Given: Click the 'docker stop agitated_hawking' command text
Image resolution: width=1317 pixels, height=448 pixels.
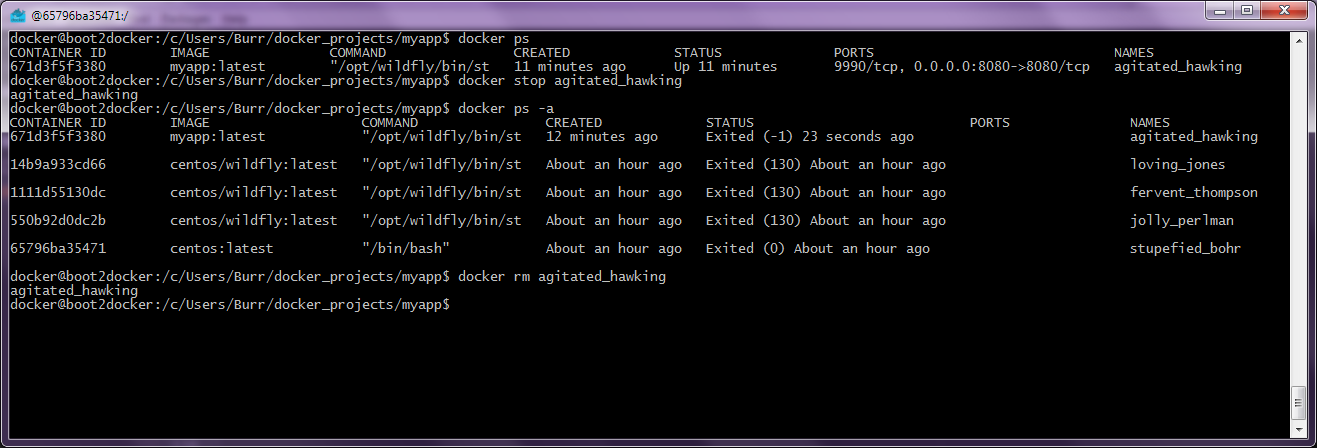Looking at the screenshot, I should click(x=569, y=80).
